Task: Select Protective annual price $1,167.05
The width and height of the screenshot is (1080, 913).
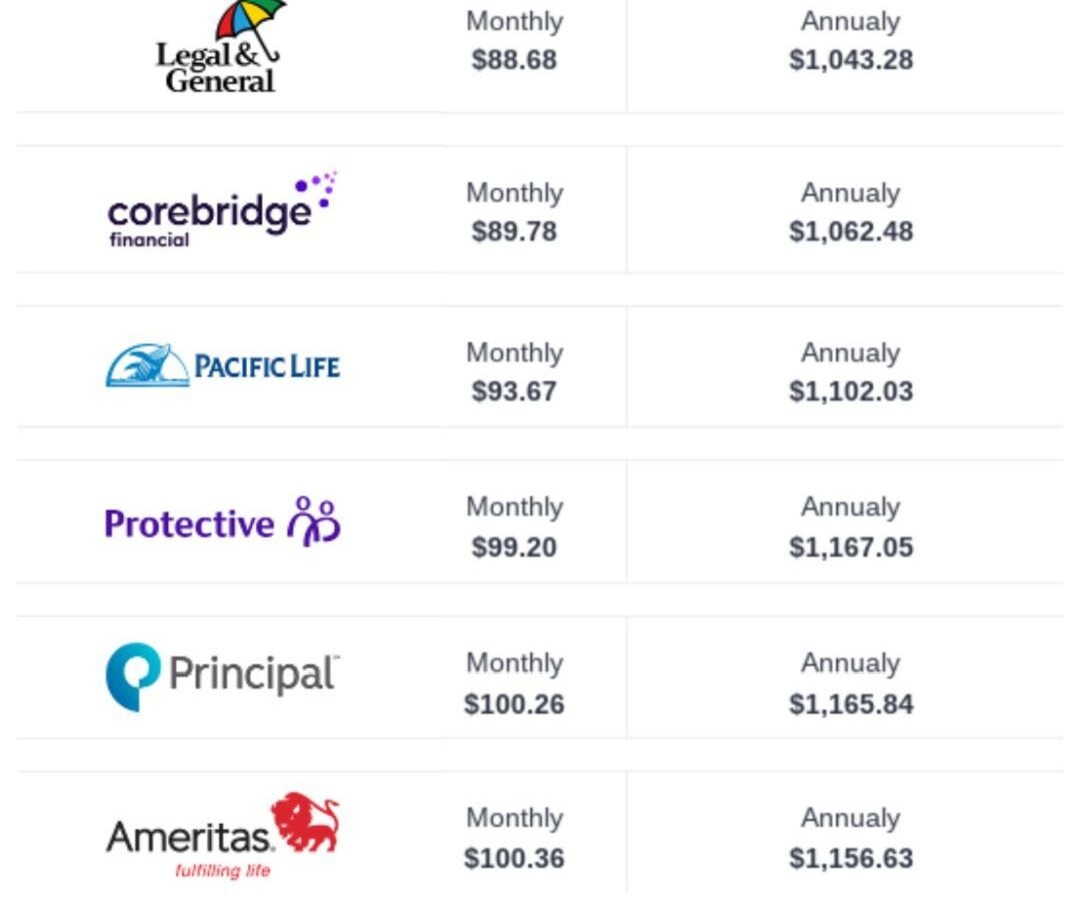Action: click(851, 547)
